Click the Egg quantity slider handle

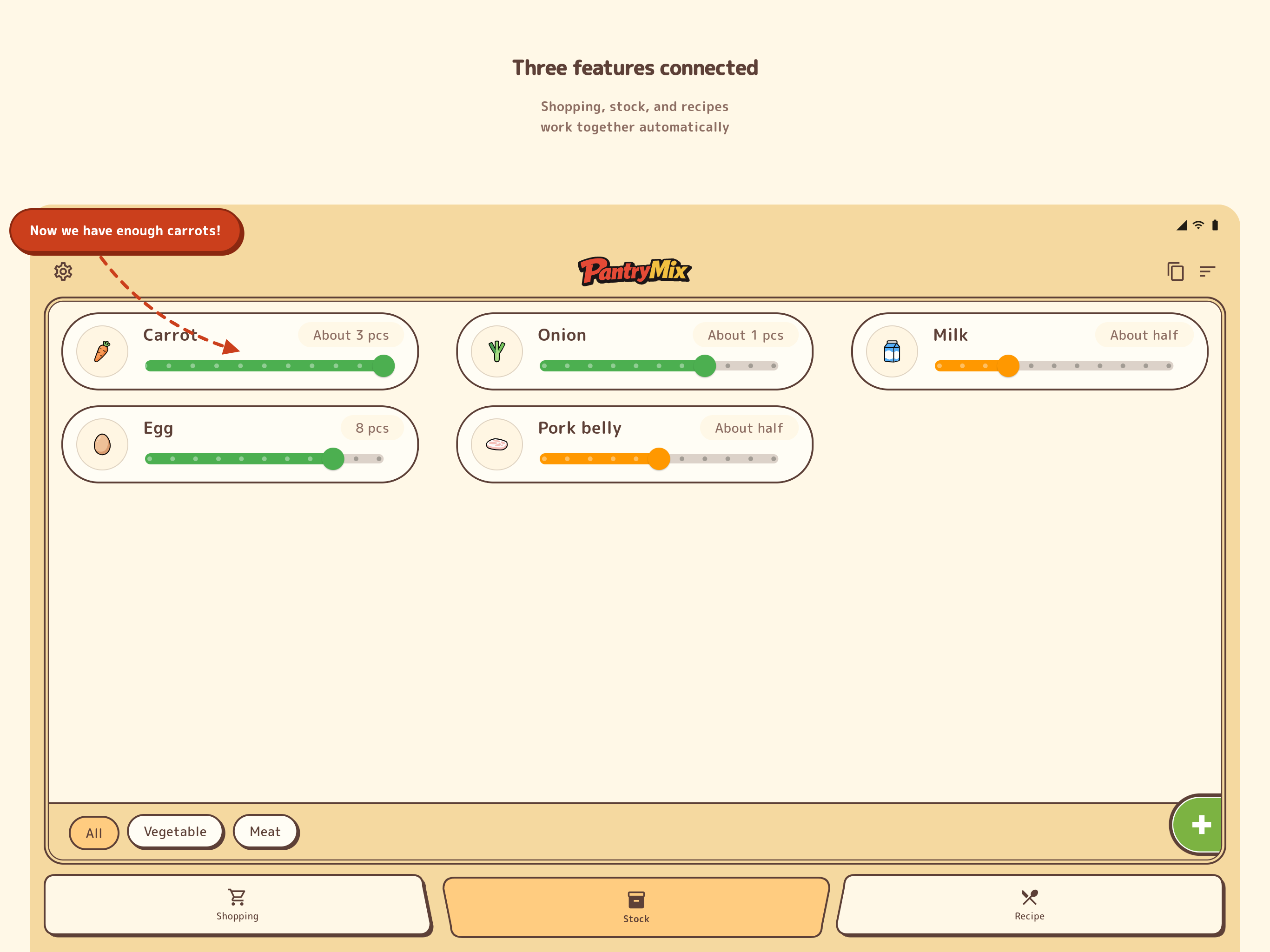(x=333, y=459)
